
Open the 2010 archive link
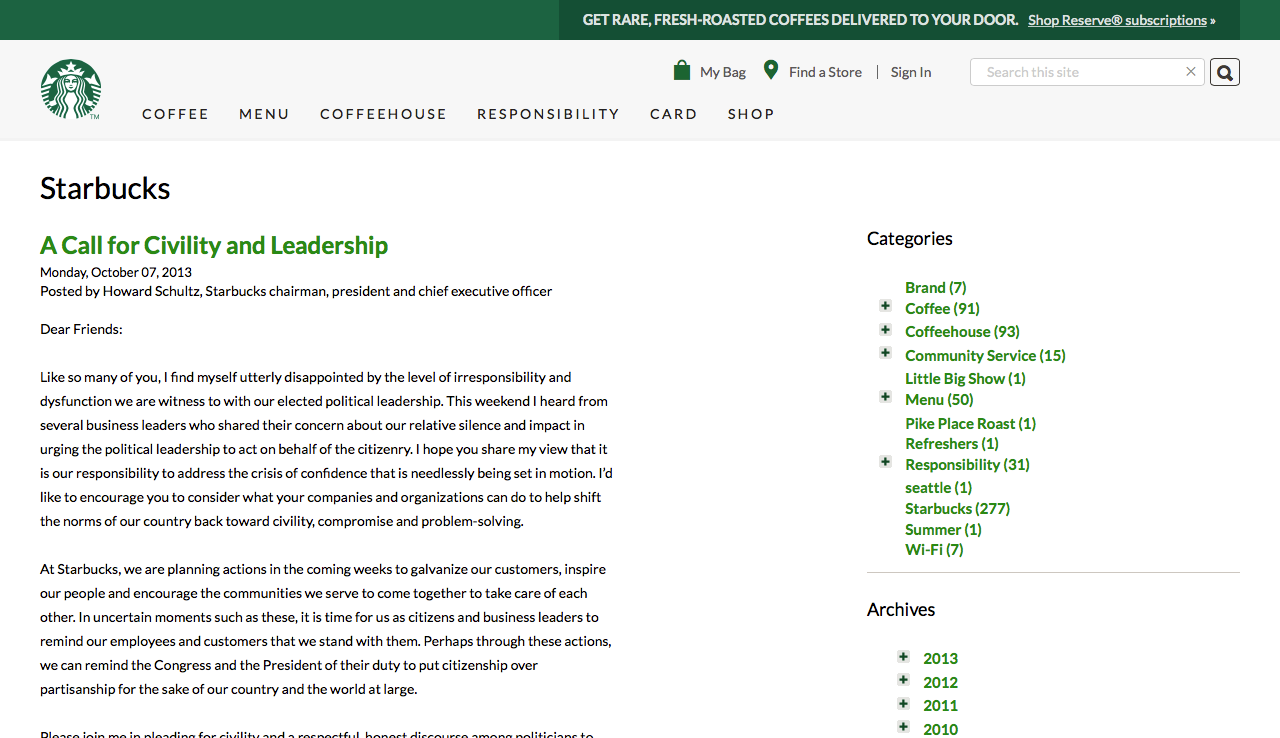[x=940, y=730]
